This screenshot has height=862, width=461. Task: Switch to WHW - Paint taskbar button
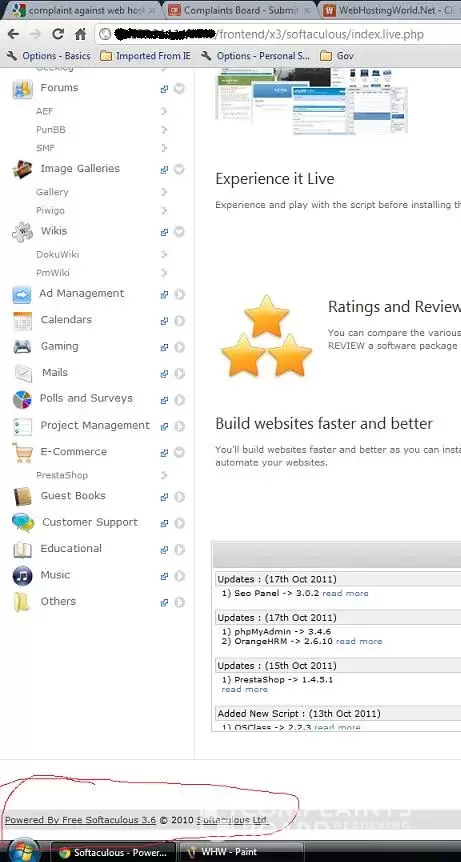tap(241, 852)
